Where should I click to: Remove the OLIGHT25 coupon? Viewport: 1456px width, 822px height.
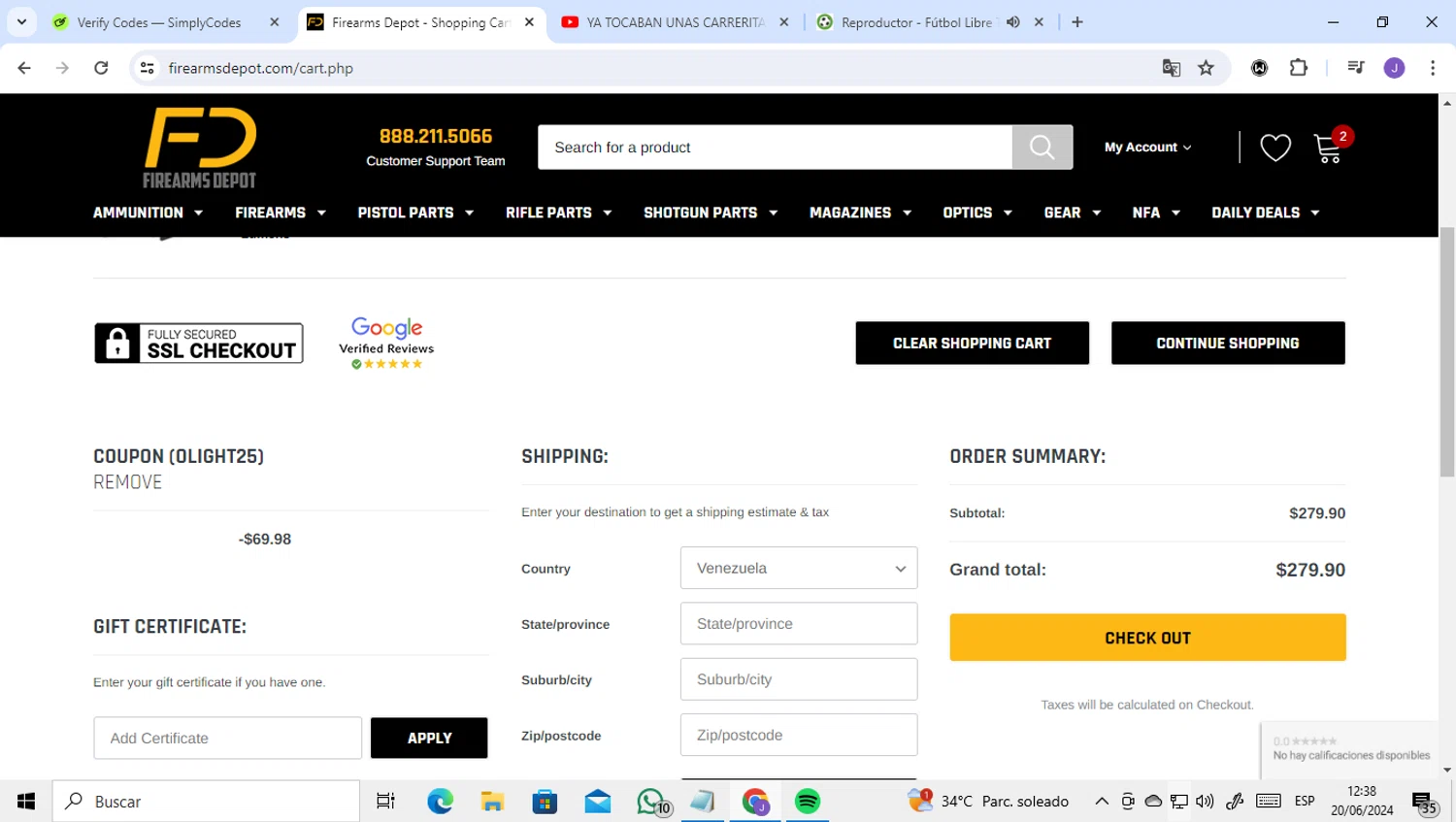coord(127,482)
